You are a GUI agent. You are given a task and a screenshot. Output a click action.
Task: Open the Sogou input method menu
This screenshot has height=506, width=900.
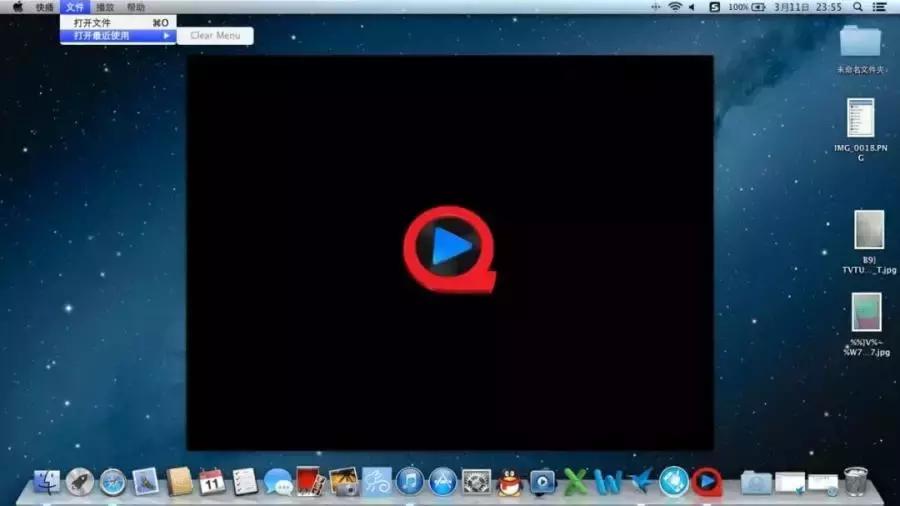[715, 7]
